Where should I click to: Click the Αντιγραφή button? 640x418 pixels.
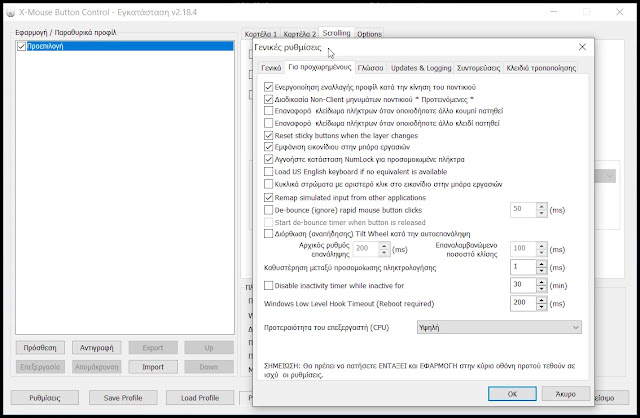click(x=97, y=348)
